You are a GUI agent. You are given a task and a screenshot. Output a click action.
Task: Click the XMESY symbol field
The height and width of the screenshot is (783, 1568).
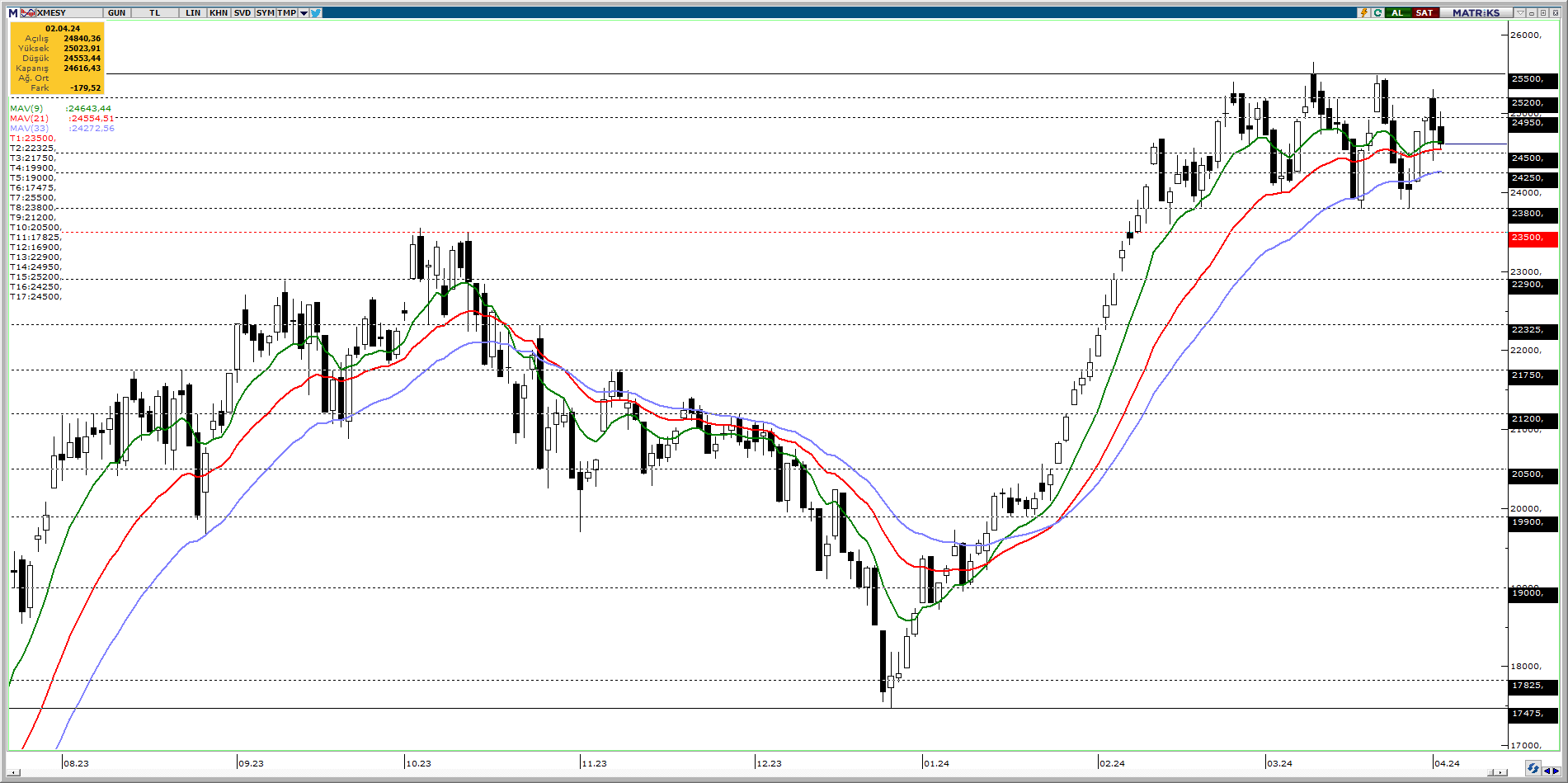pos(70,12)
